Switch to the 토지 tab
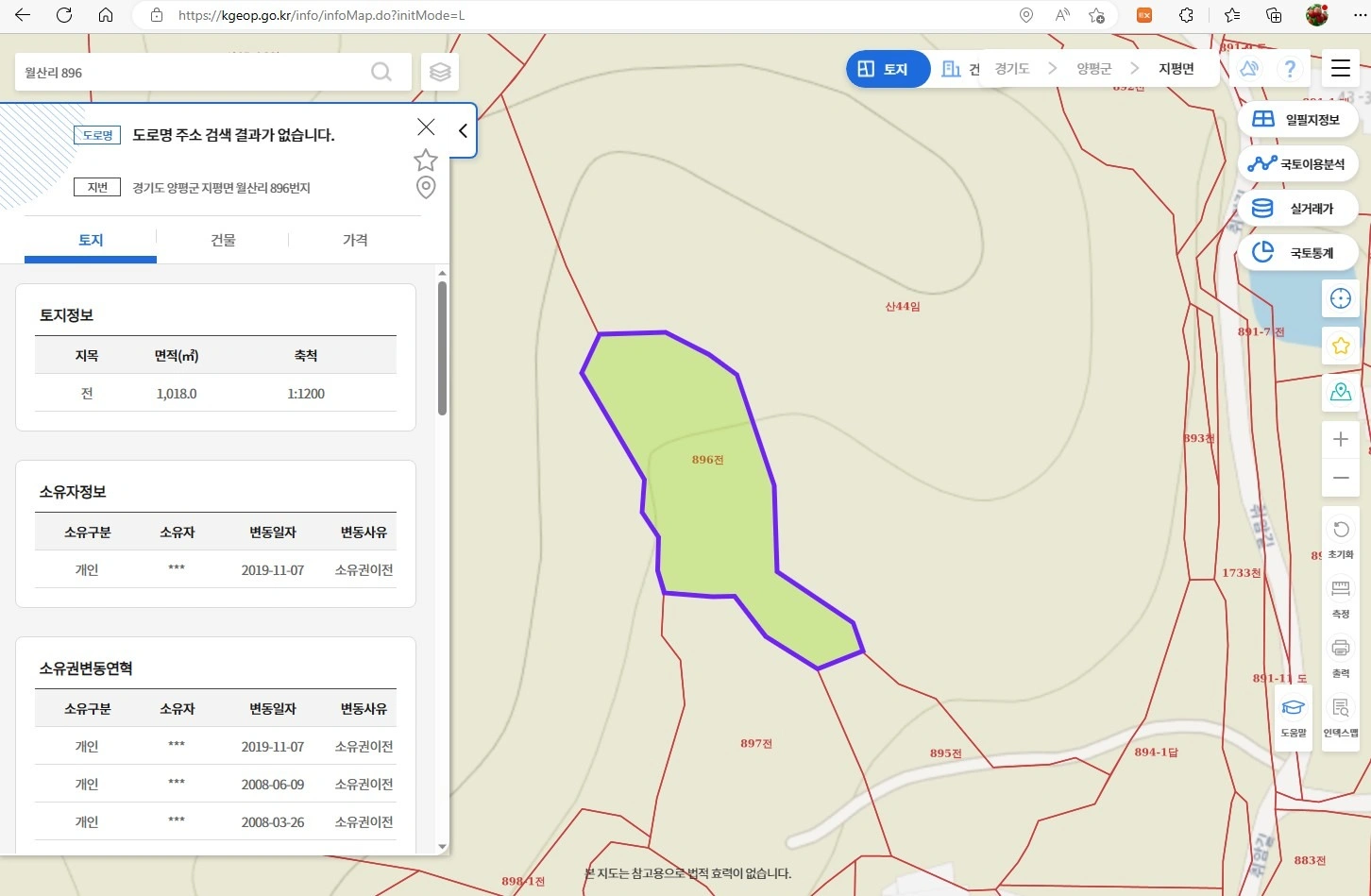Viewport: 1371px width, 896px height. (x=91, y=240)
